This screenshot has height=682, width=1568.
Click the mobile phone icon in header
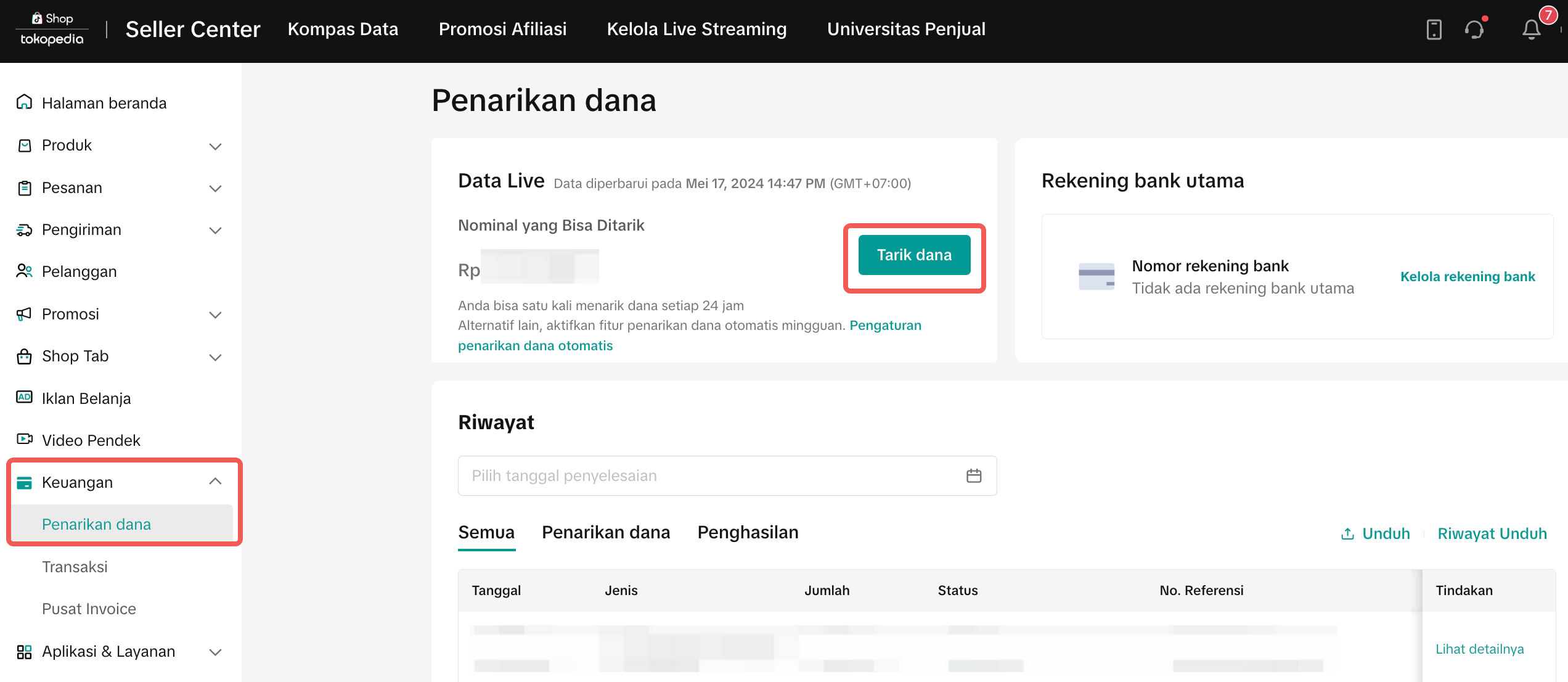tap(1434, 30)
